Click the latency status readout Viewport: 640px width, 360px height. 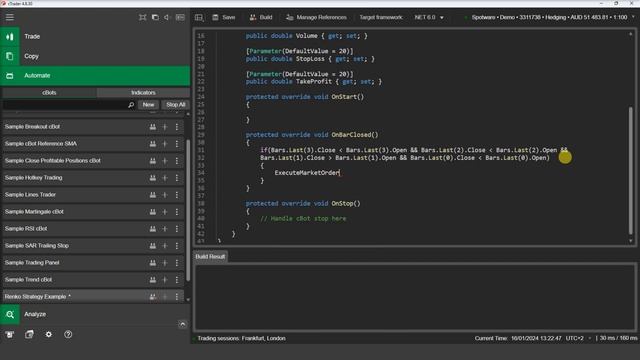coord(618,338)
